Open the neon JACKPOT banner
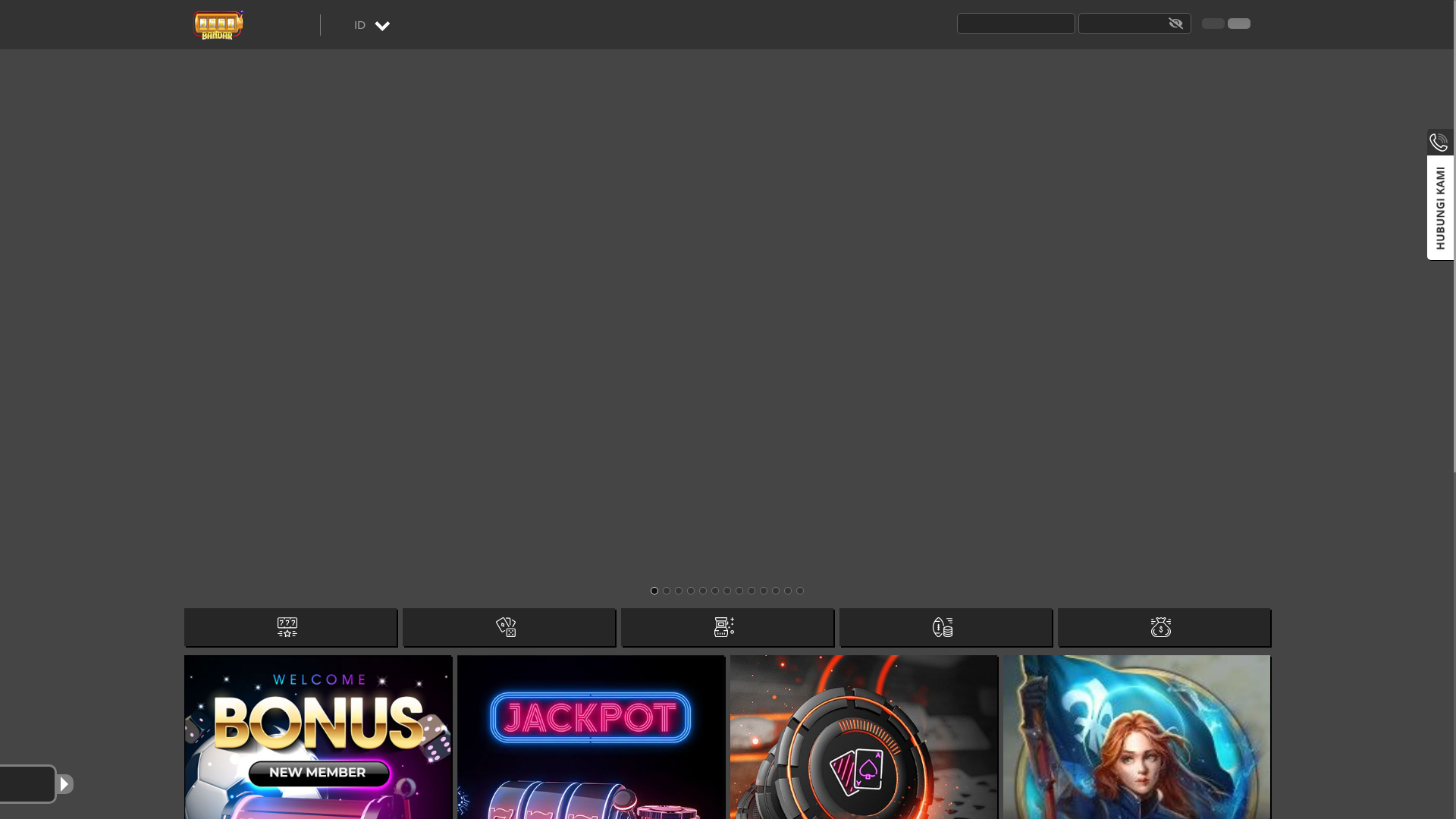The width and height of the screenshot is (1456, 819). [591, 737]
